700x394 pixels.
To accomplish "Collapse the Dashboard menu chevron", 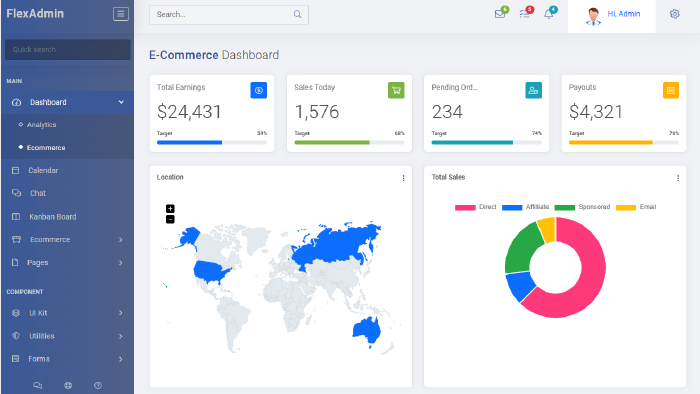I will [x=121, y=102].
